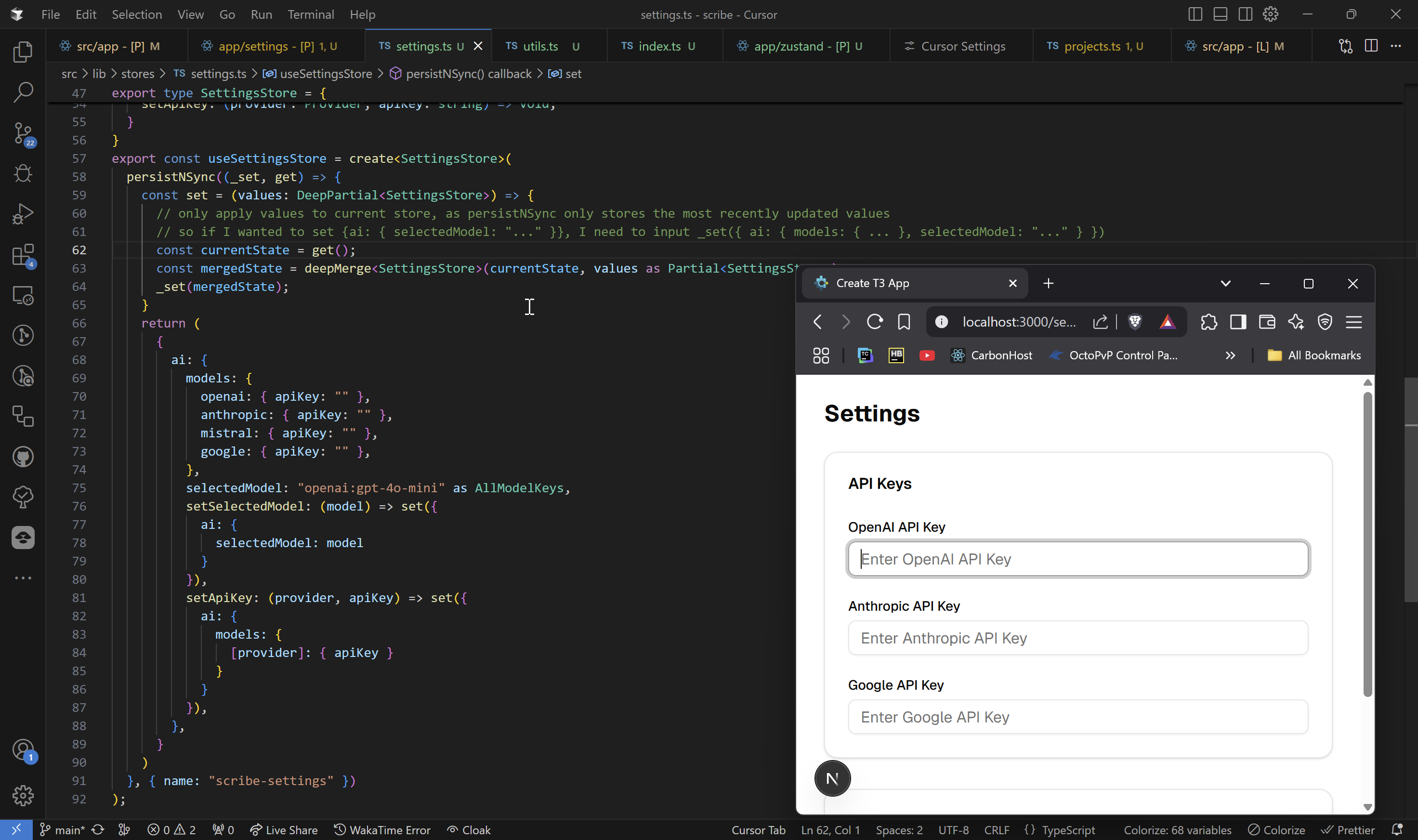Show hidden bookmarks via the double chevron
The height and width of the screenshot is (840, 1418).
pyautogui.click(x=1230, y=355)
